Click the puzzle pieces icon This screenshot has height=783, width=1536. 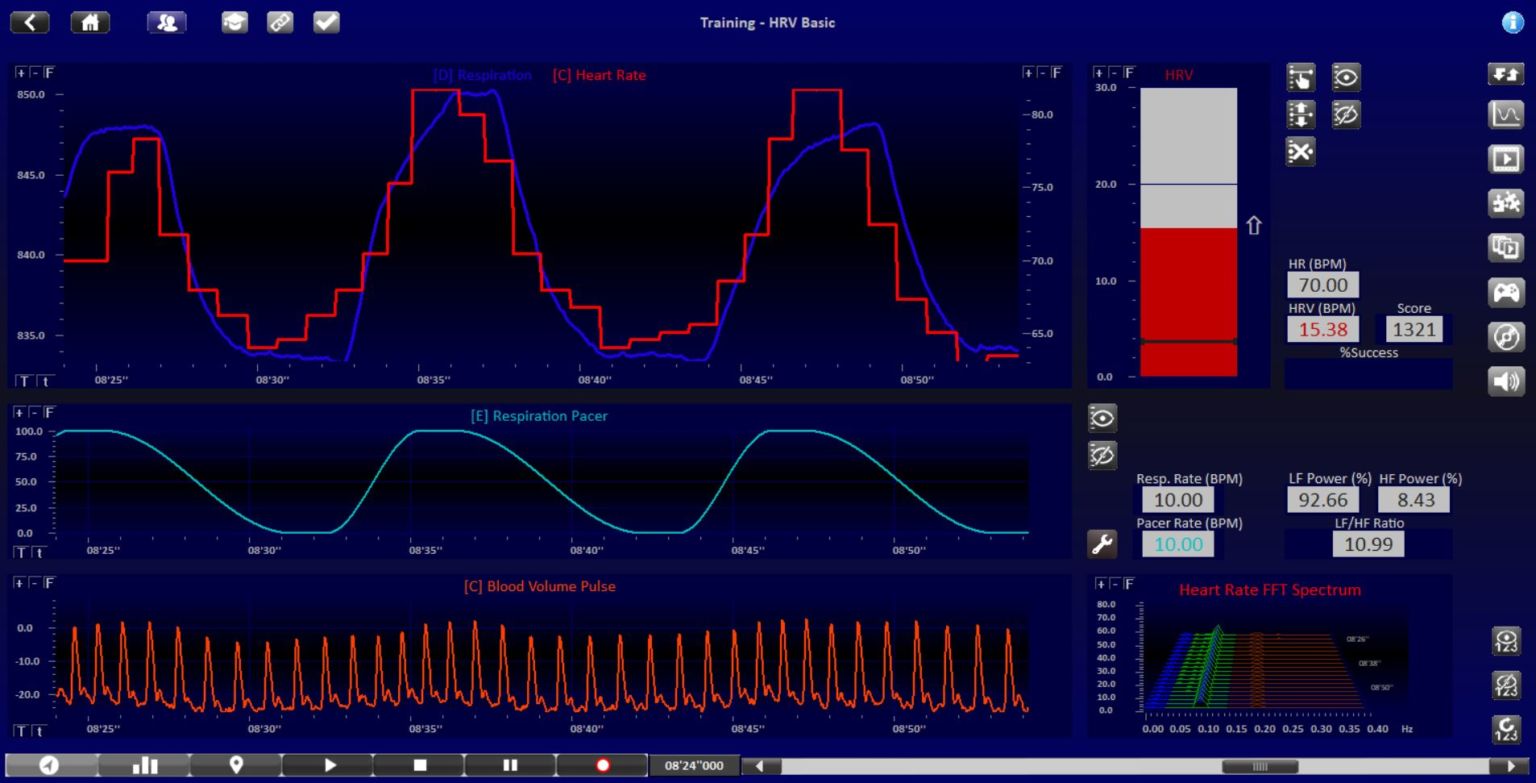click(x=1506, y=203)
